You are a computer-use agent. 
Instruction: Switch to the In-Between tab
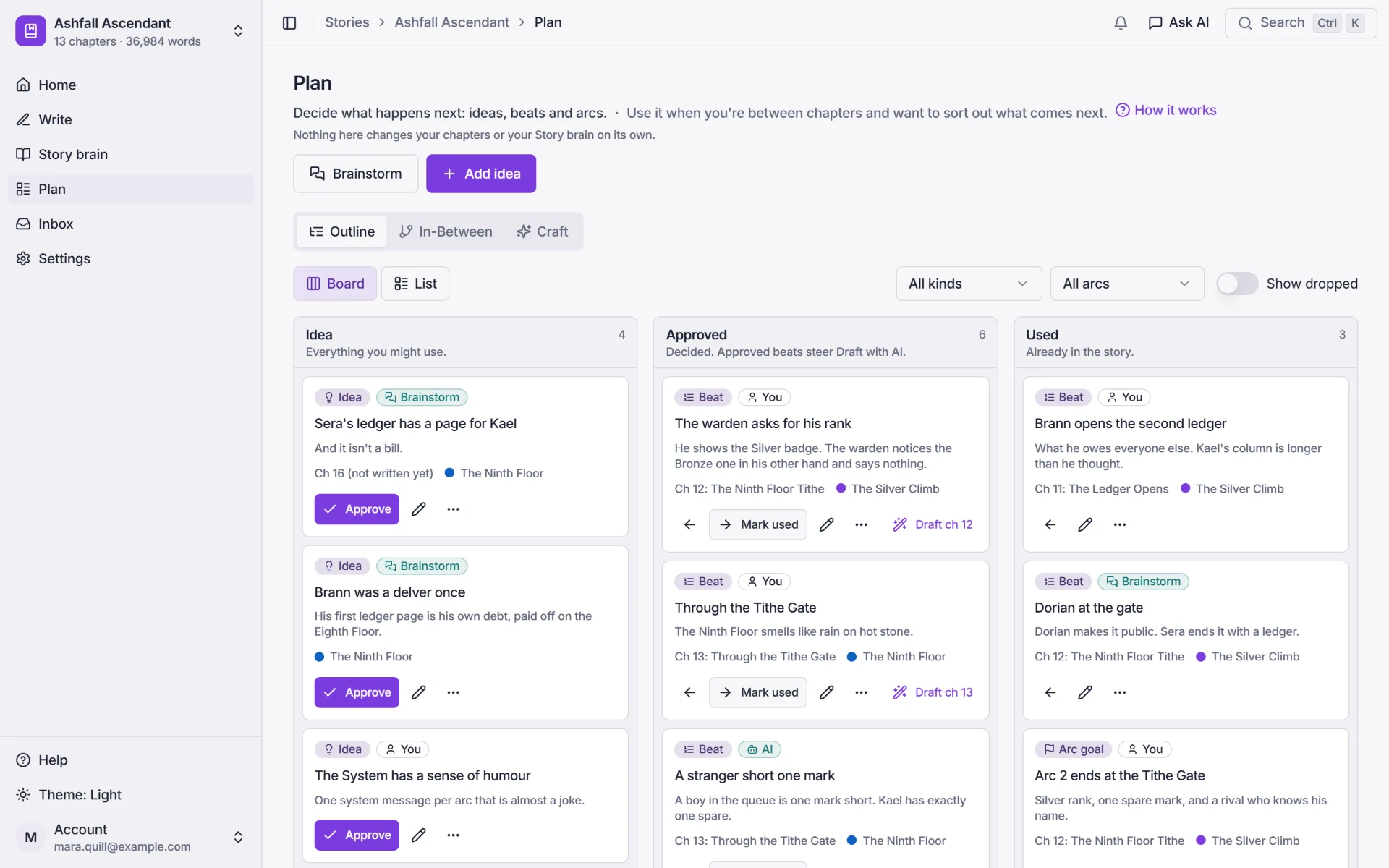coord(446,231)
